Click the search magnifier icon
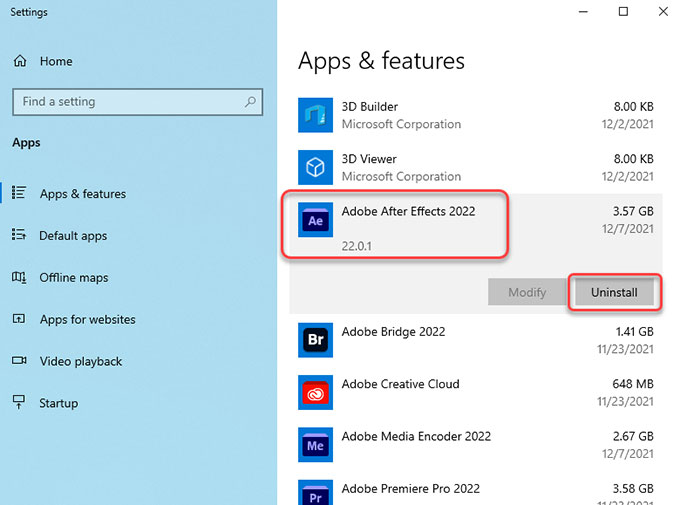The image size is (680, 505). click(250, 102)
